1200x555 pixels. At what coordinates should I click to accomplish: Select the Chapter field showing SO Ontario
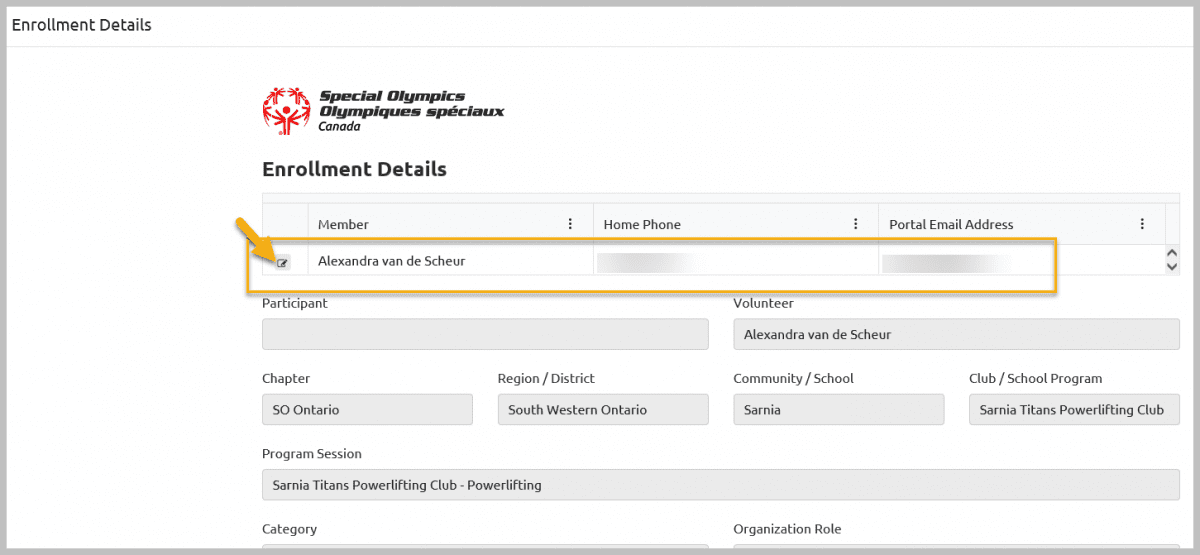click(367, 409)
